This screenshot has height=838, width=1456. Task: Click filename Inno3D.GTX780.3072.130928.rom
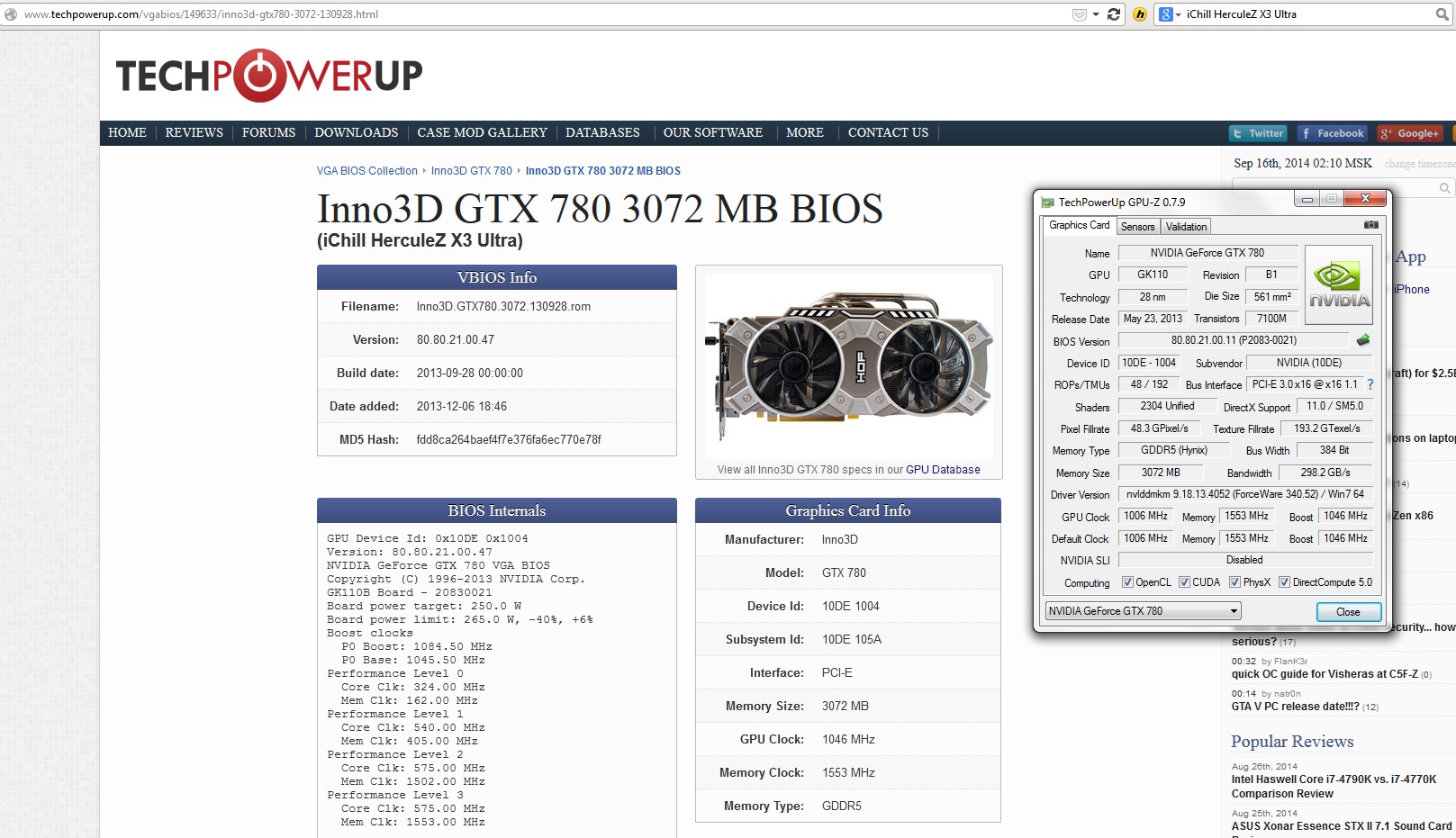point(503,307)
